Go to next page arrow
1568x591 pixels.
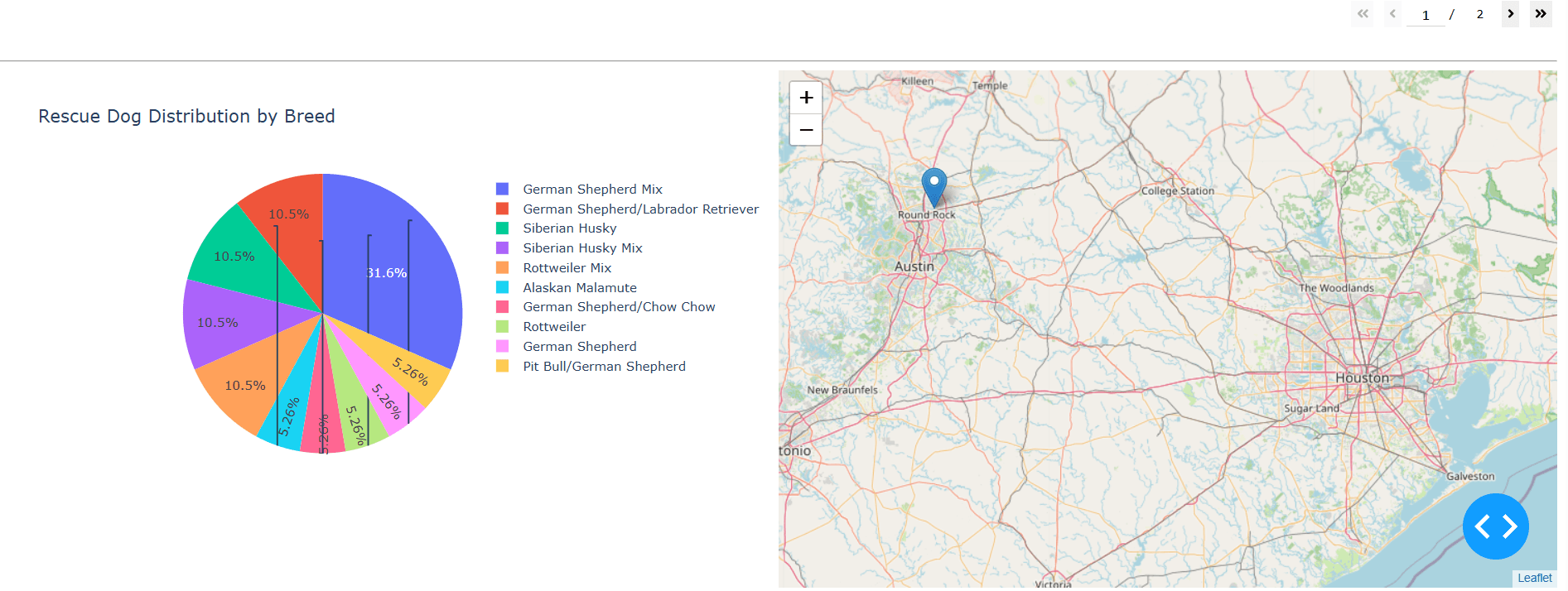click(1511, 14)
